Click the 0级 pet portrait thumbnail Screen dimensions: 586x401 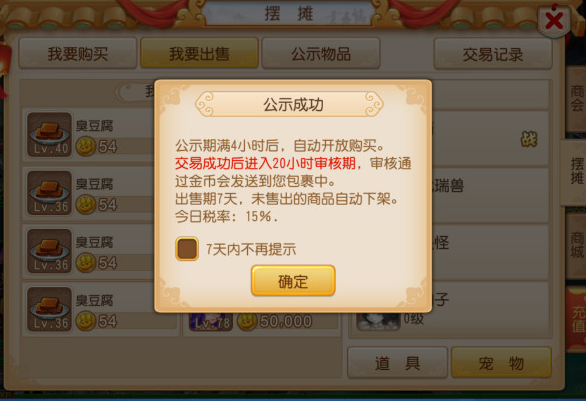(378, 321)
